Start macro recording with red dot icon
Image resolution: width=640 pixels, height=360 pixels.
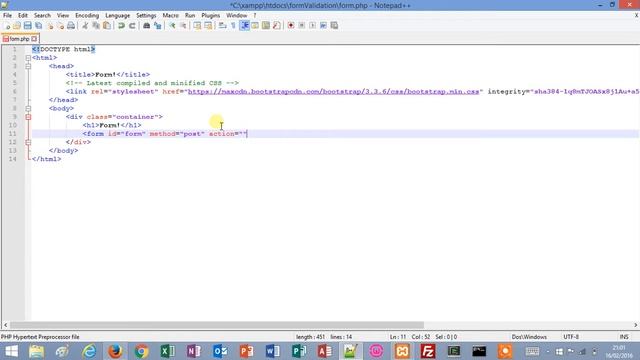tap(291, 26)
